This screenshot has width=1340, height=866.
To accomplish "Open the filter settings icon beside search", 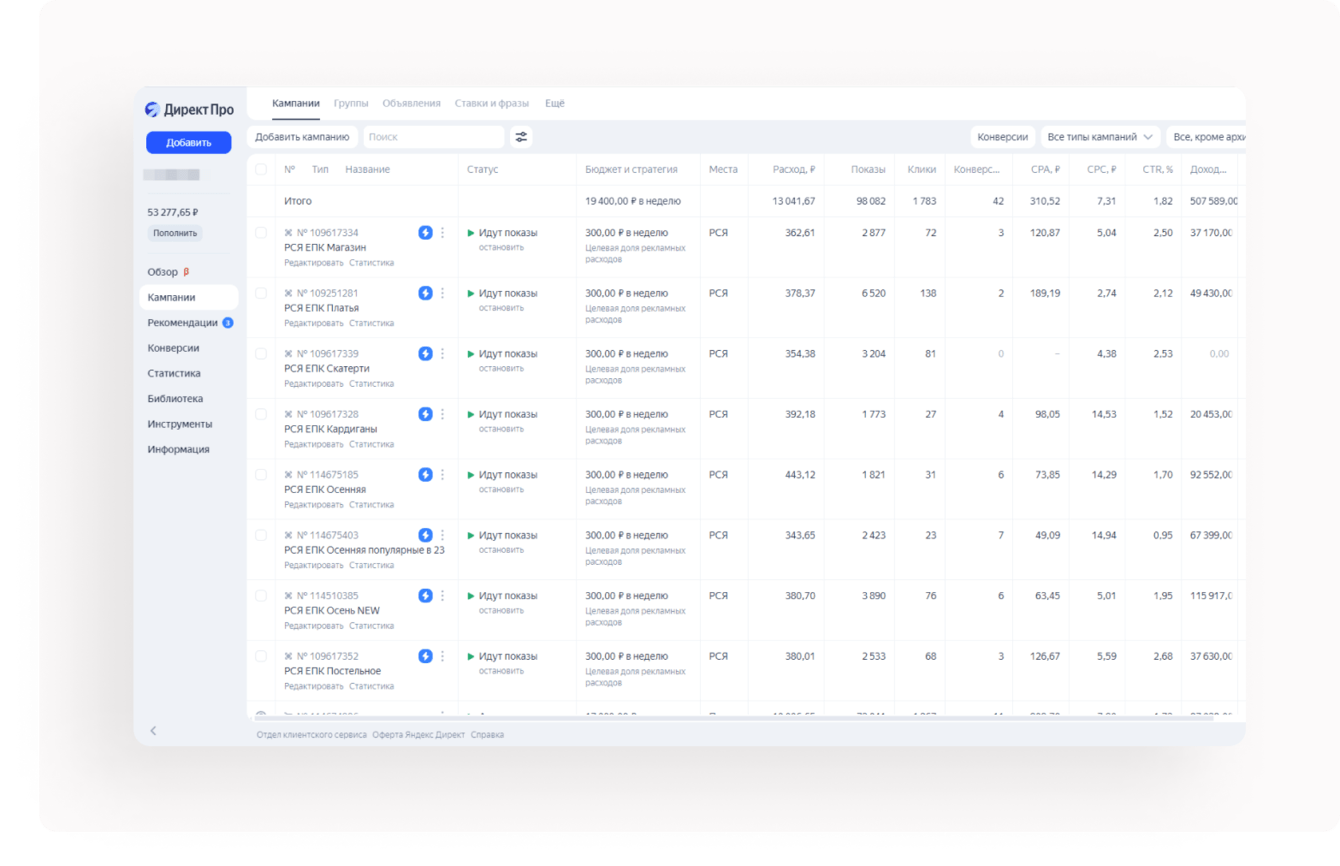I will 521,137.
